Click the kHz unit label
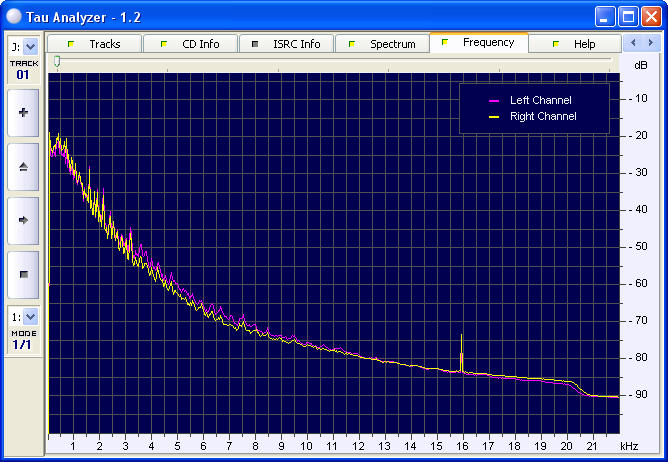This screenshot has height=462, width=668. coord(629,446)
